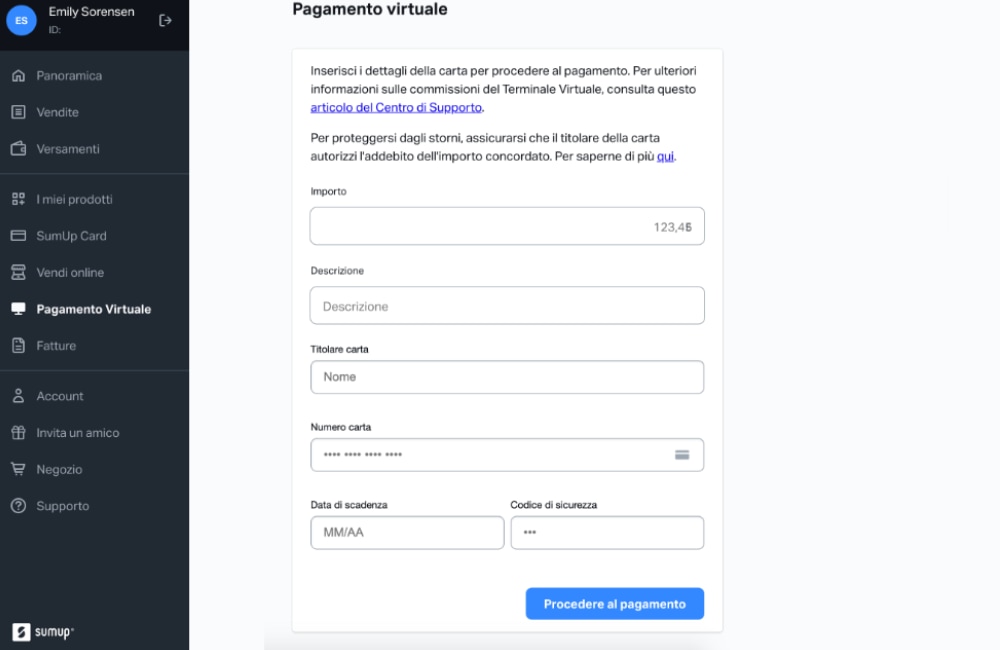The width and height of the screenshot is (1000, 650).
Task: Open the I miei prodotti grid icon
Action: click(x=18, y=199)
